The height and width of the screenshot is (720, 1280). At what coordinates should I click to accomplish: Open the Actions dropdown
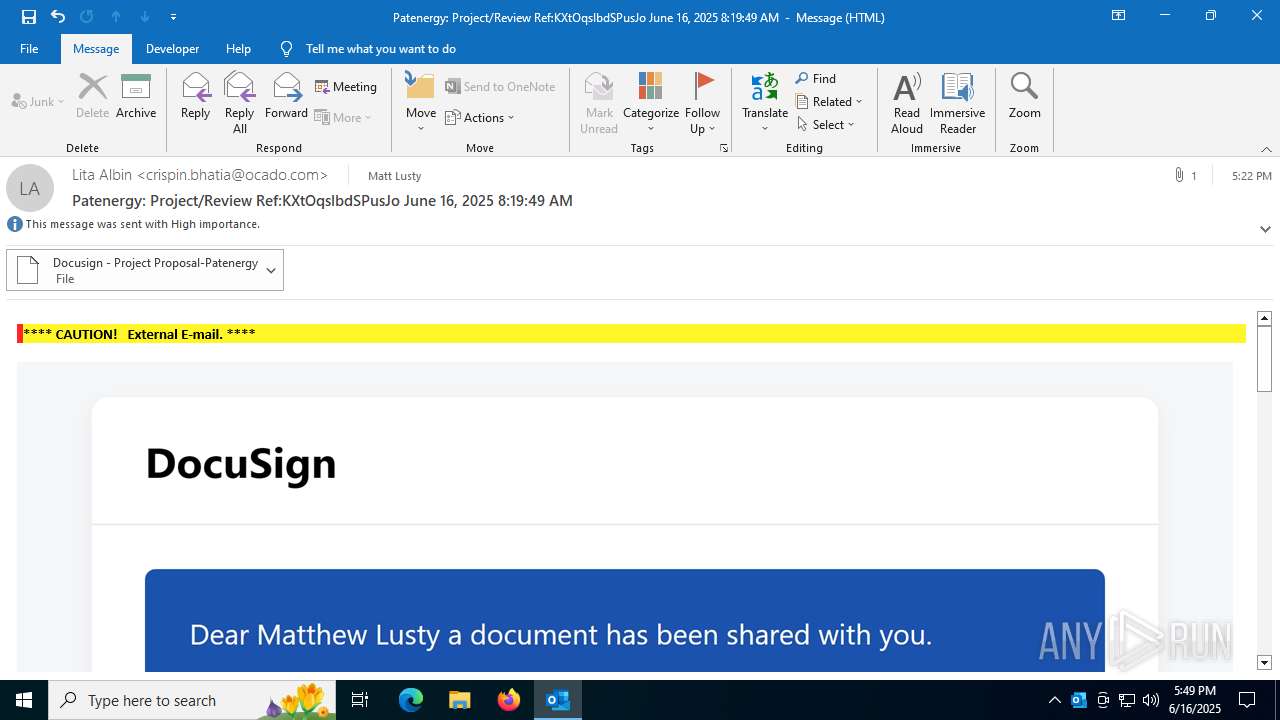tap(480, 117)
